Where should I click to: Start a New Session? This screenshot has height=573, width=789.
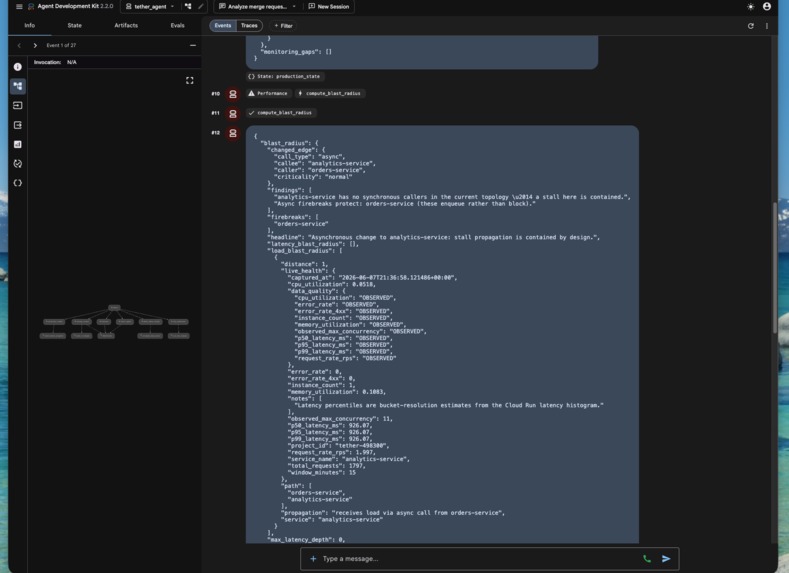(x=329, y=7)
